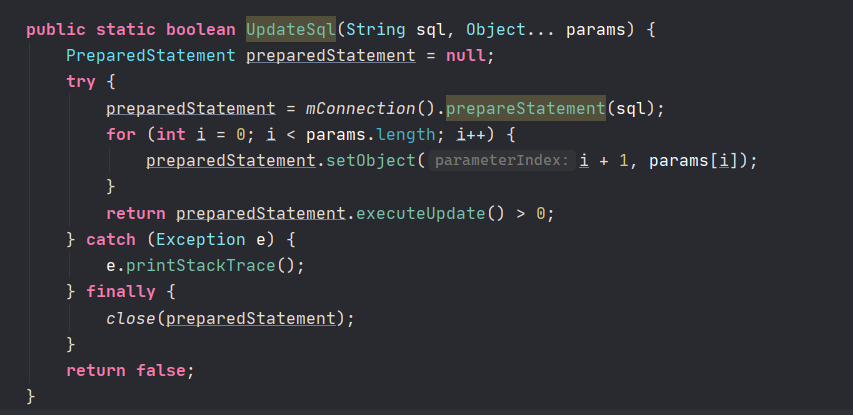Click the 'finally' keyword

121,292
